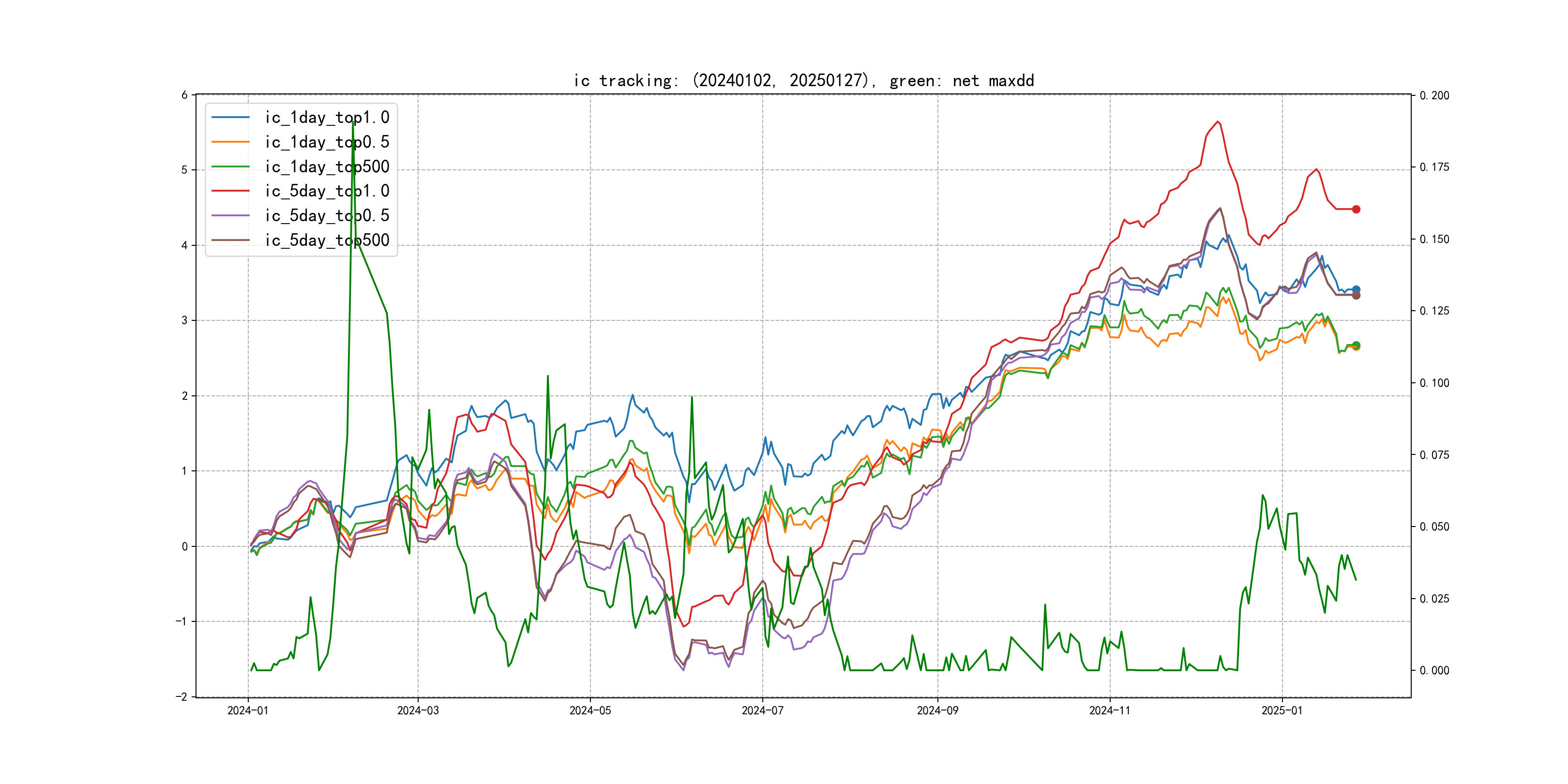Image resolution: width=1568 pixels, height=784 pixels.
Task: Click the 2025-01 x-axis date label
Action: pos(1282,710)
